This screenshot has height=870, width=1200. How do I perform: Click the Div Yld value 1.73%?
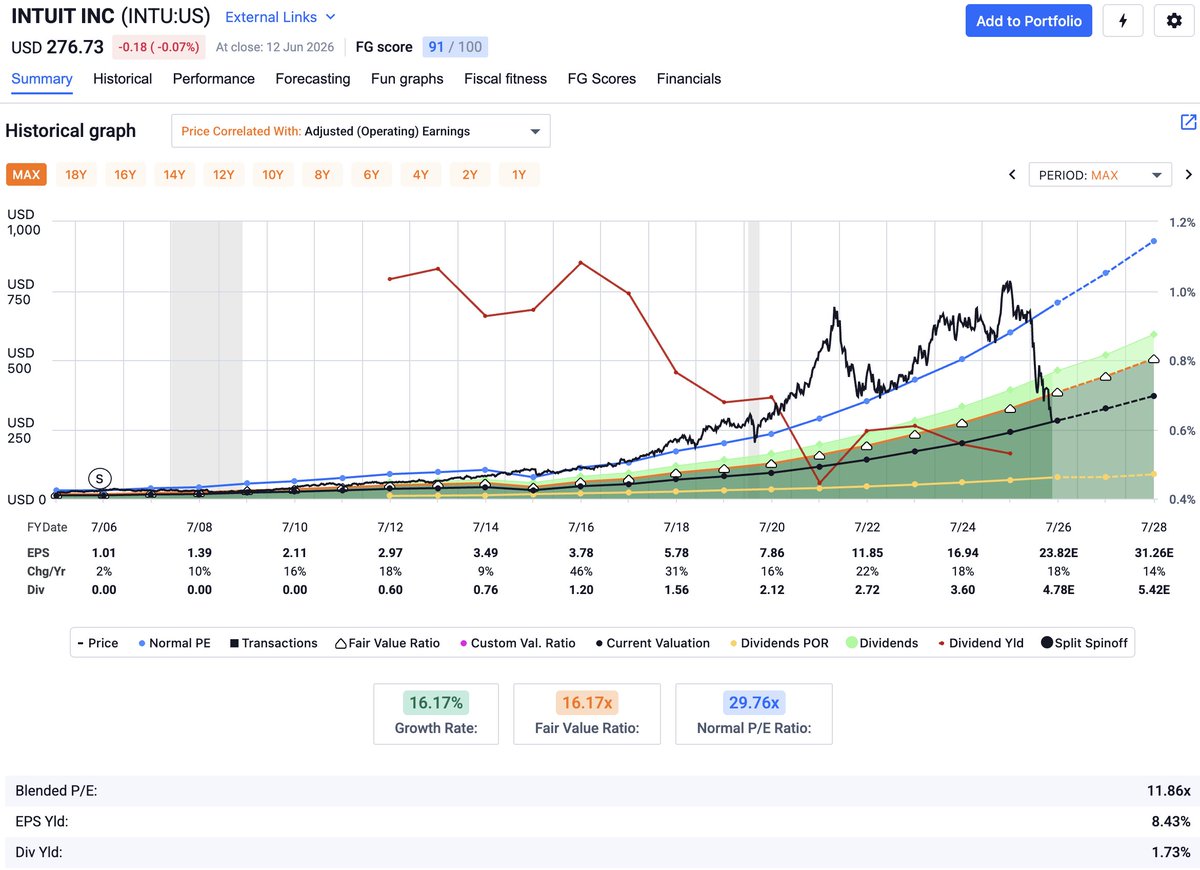point(1171,853)
